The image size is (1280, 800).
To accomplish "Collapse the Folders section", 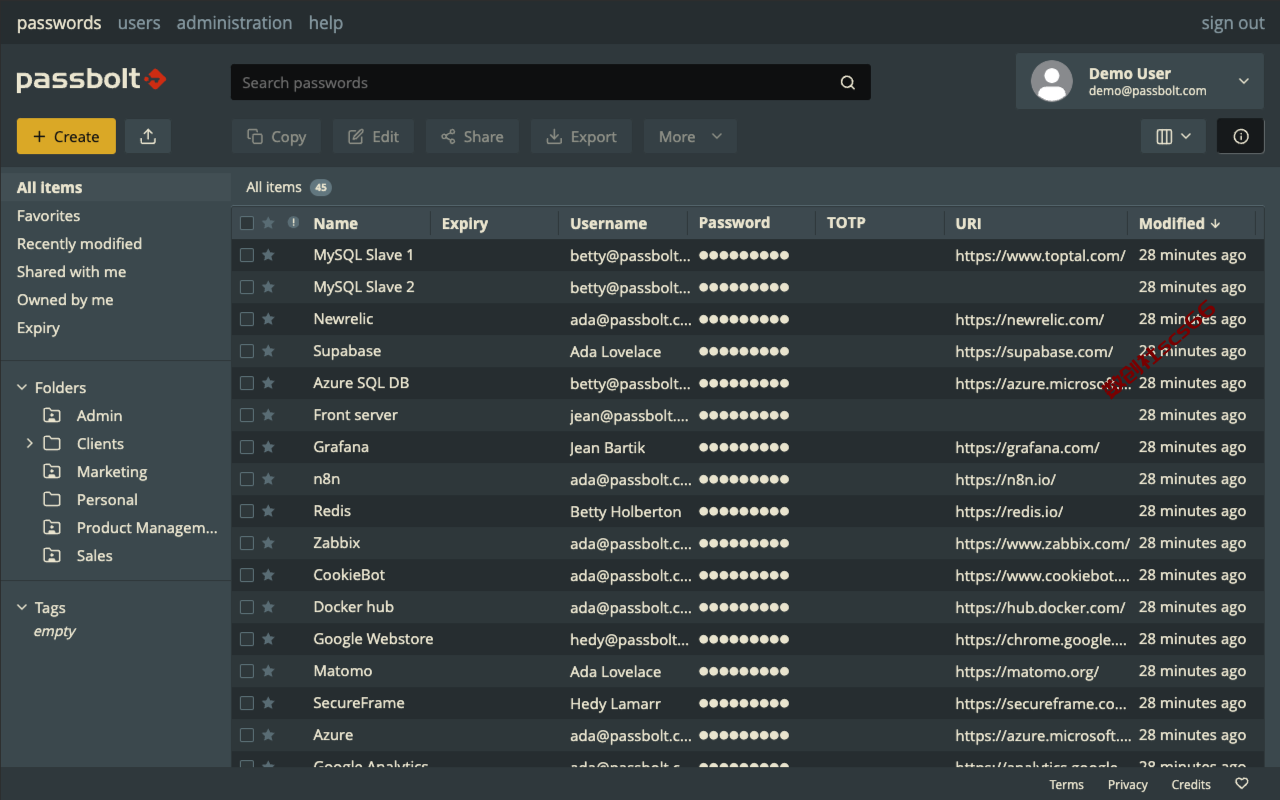I will 22,387.
